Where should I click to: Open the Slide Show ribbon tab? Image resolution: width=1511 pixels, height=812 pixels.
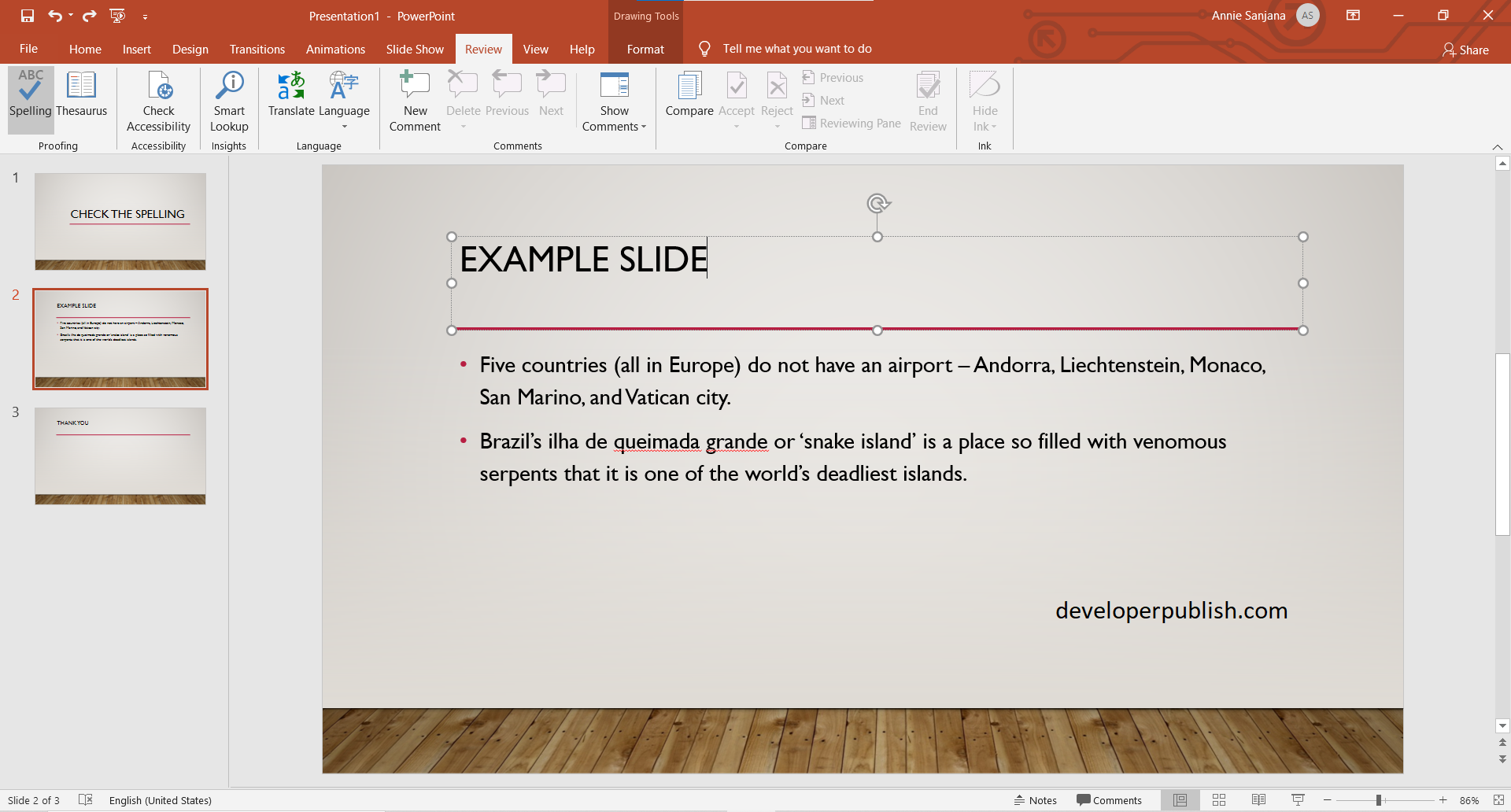click(x=415, y=49)
